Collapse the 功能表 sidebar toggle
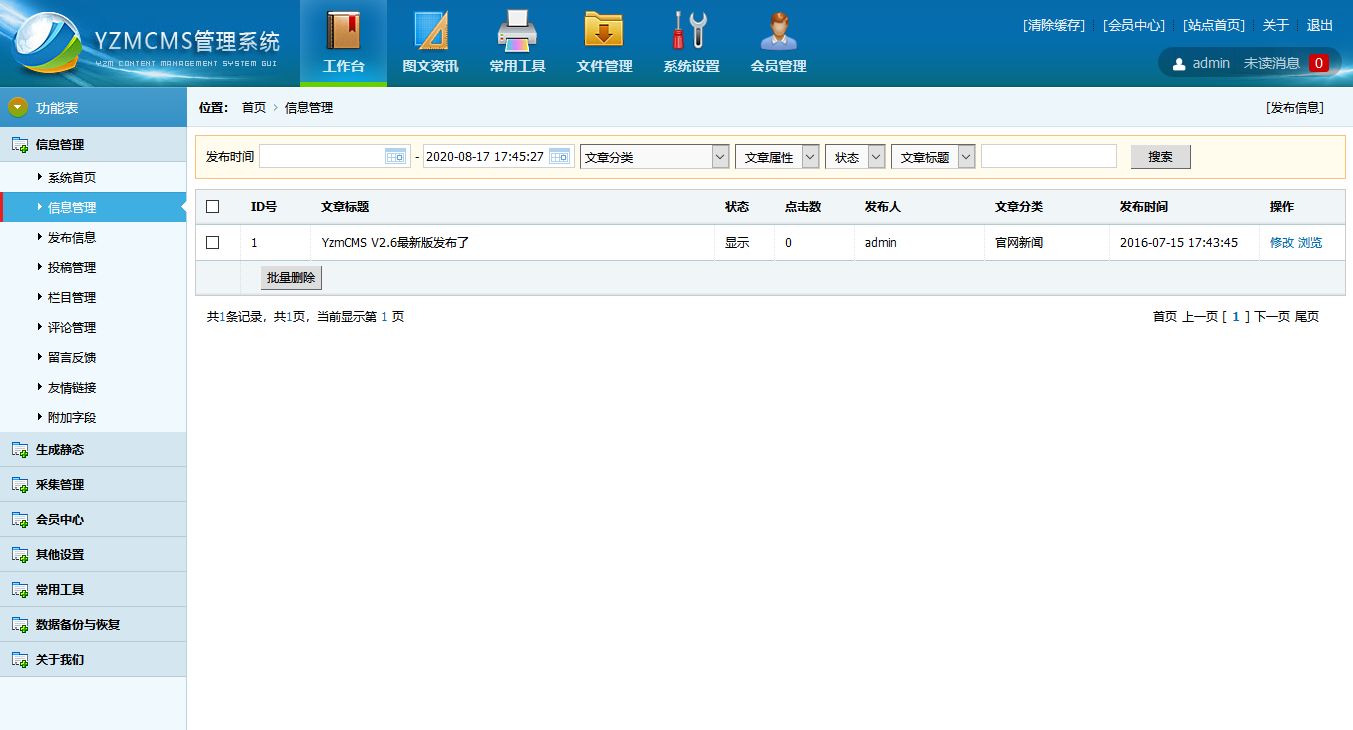1353x730 pixels. pos(18,107)
